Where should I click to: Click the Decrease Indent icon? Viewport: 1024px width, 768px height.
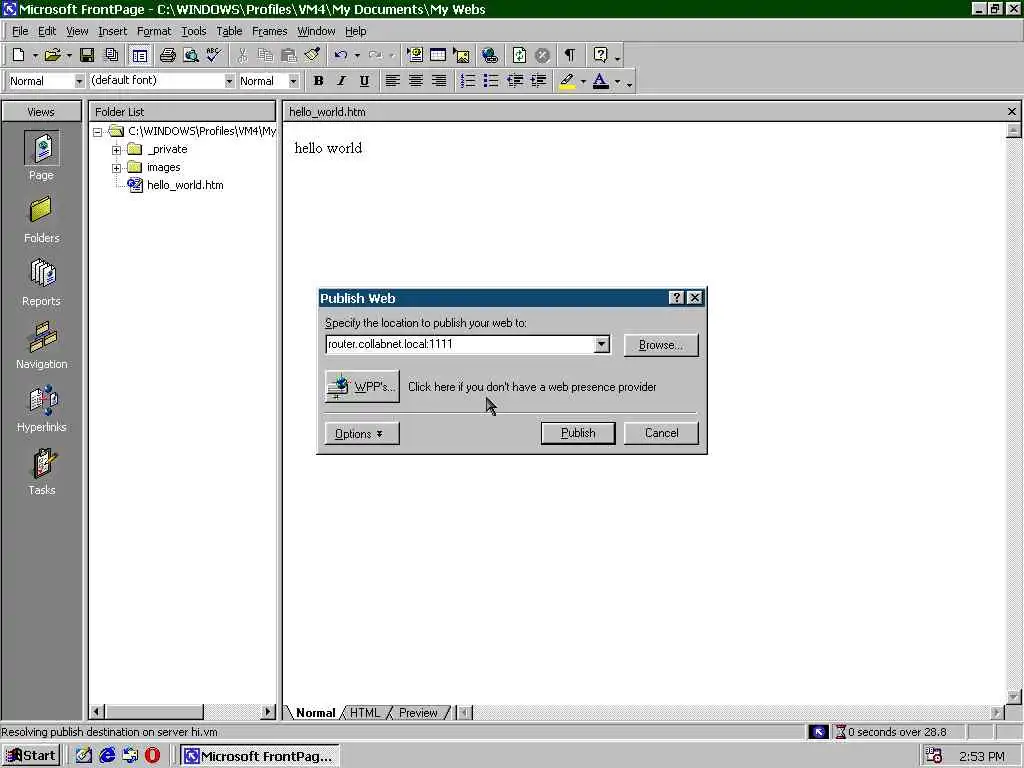(x=515, y=81)
